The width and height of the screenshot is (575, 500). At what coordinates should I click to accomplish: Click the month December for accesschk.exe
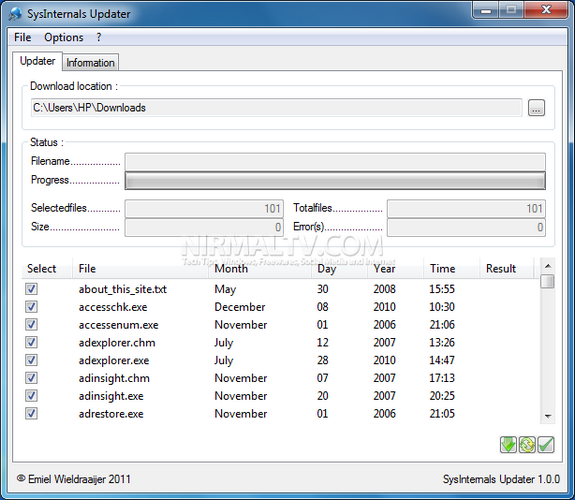tap(240, 307)
